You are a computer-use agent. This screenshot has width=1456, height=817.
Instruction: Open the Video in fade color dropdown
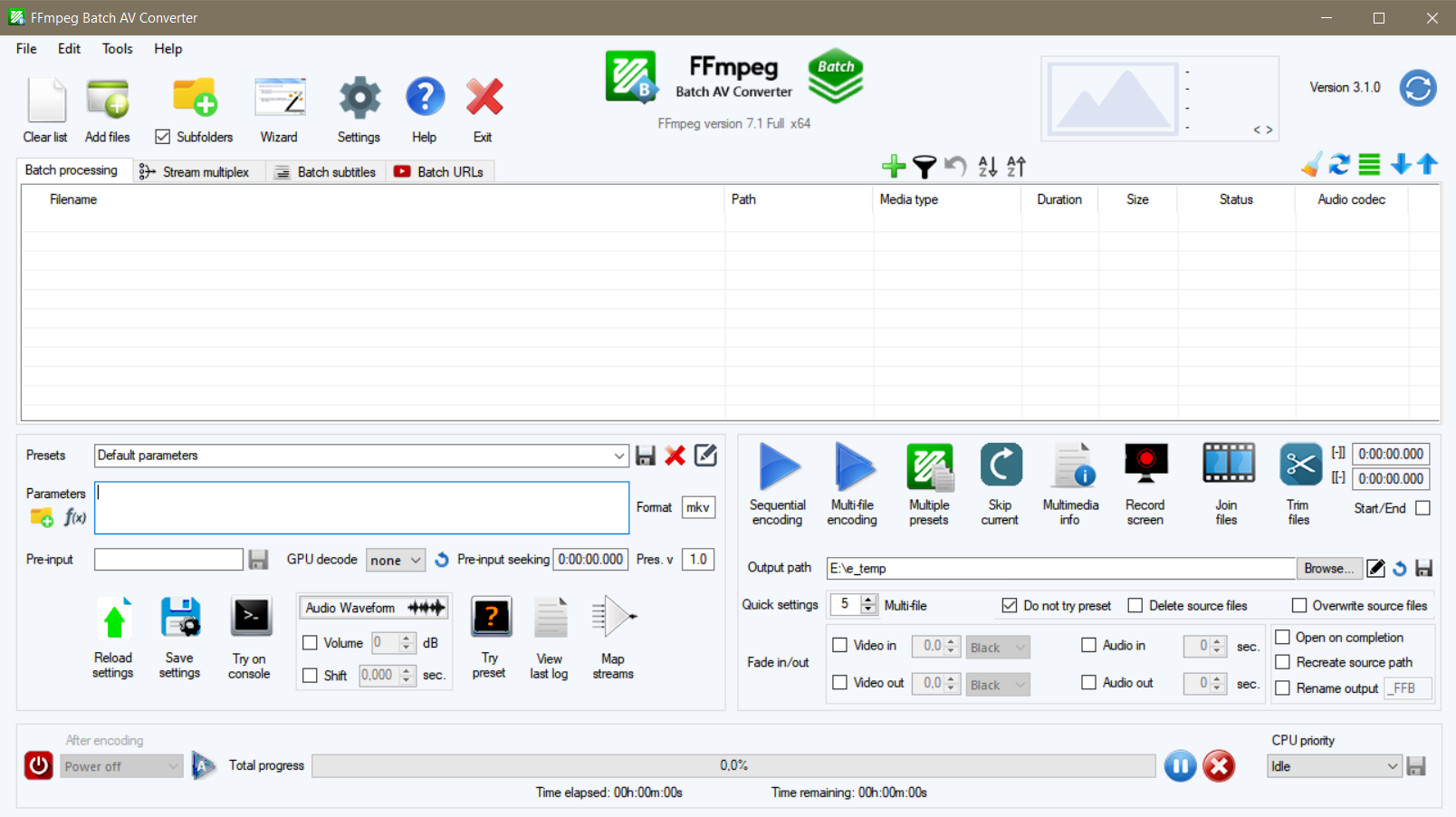[998, 648]
